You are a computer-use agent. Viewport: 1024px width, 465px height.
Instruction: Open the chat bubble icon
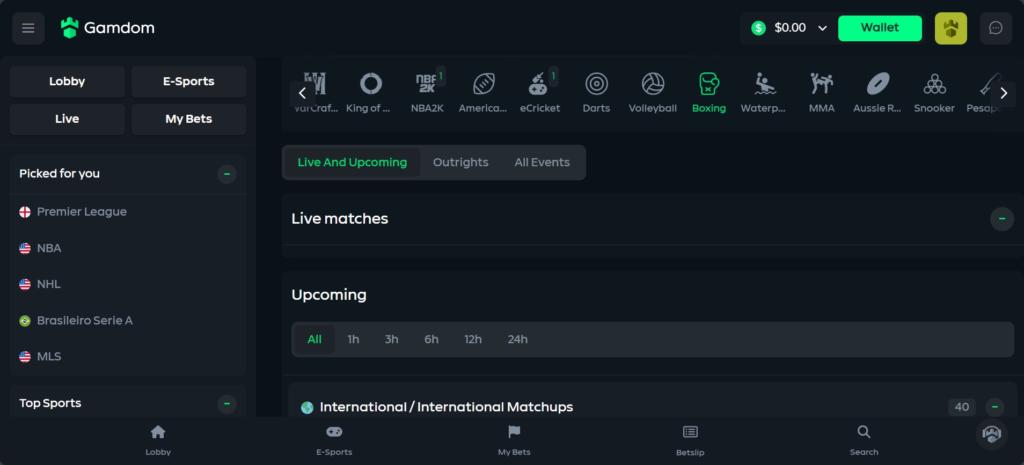point(996,28)
